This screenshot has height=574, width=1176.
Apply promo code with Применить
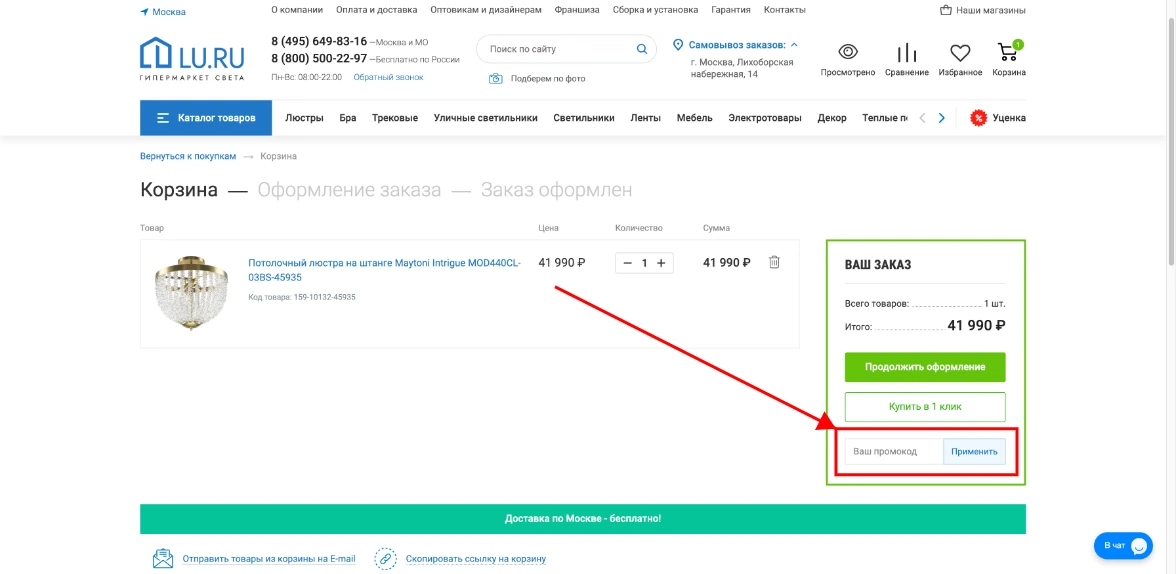[974, 452]
